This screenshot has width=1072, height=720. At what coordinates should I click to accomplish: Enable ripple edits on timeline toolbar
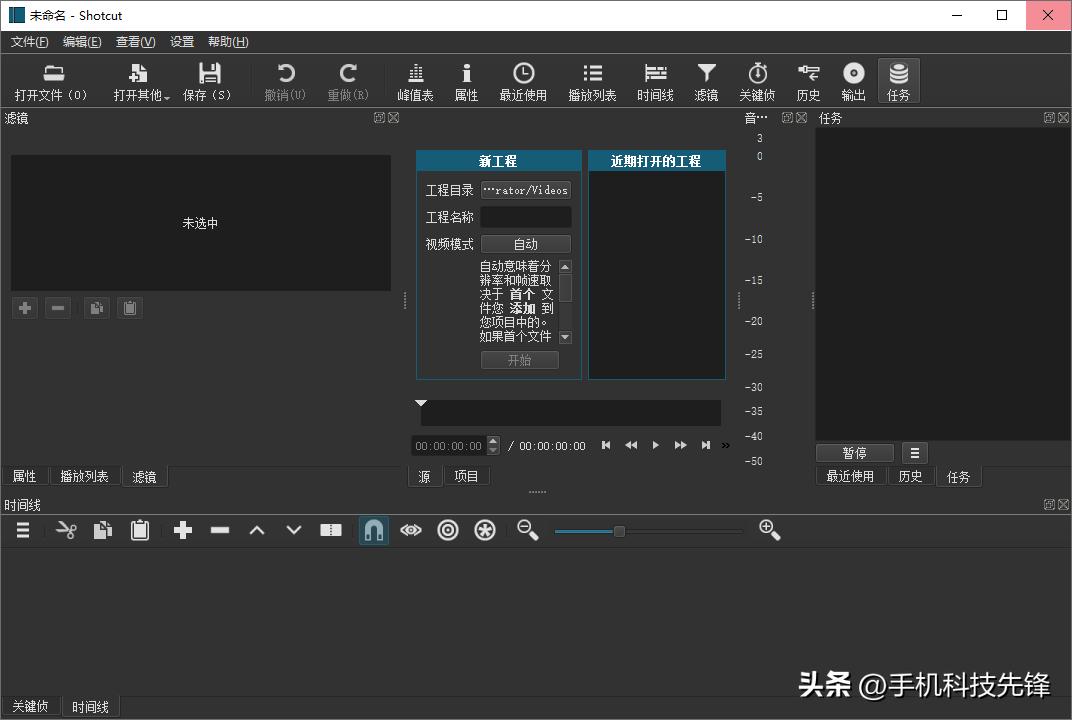(447, 530)
